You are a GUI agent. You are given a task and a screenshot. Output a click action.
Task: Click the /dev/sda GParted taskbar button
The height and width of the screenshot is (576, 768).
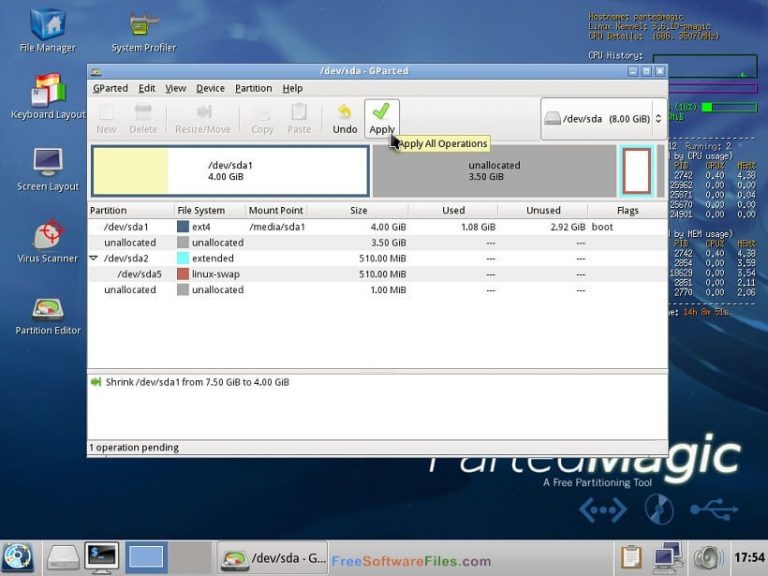click(272, 558)
